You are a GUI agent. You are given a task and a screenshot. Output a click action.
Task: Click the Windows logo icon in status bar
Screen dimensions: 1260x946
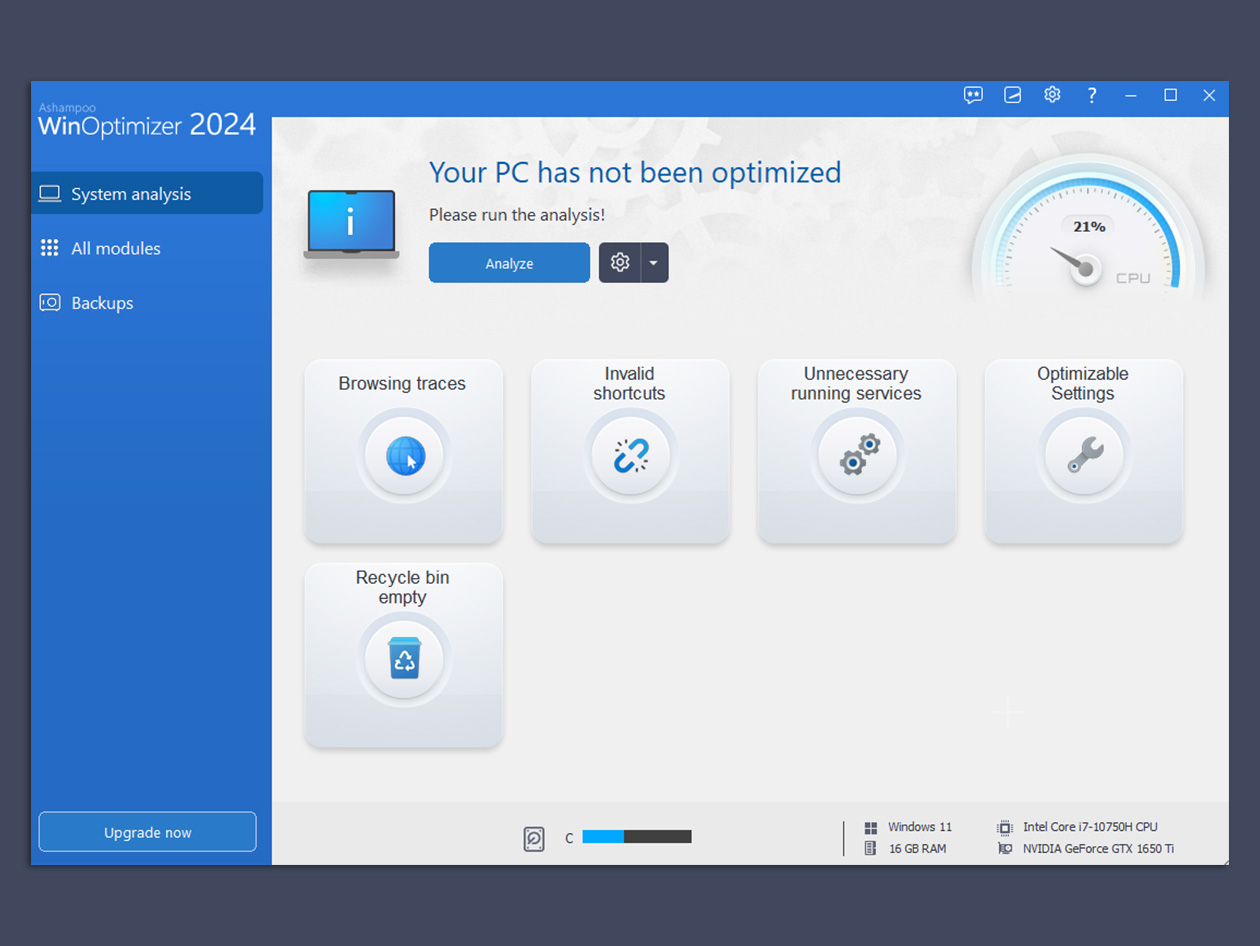coord(871,828)
